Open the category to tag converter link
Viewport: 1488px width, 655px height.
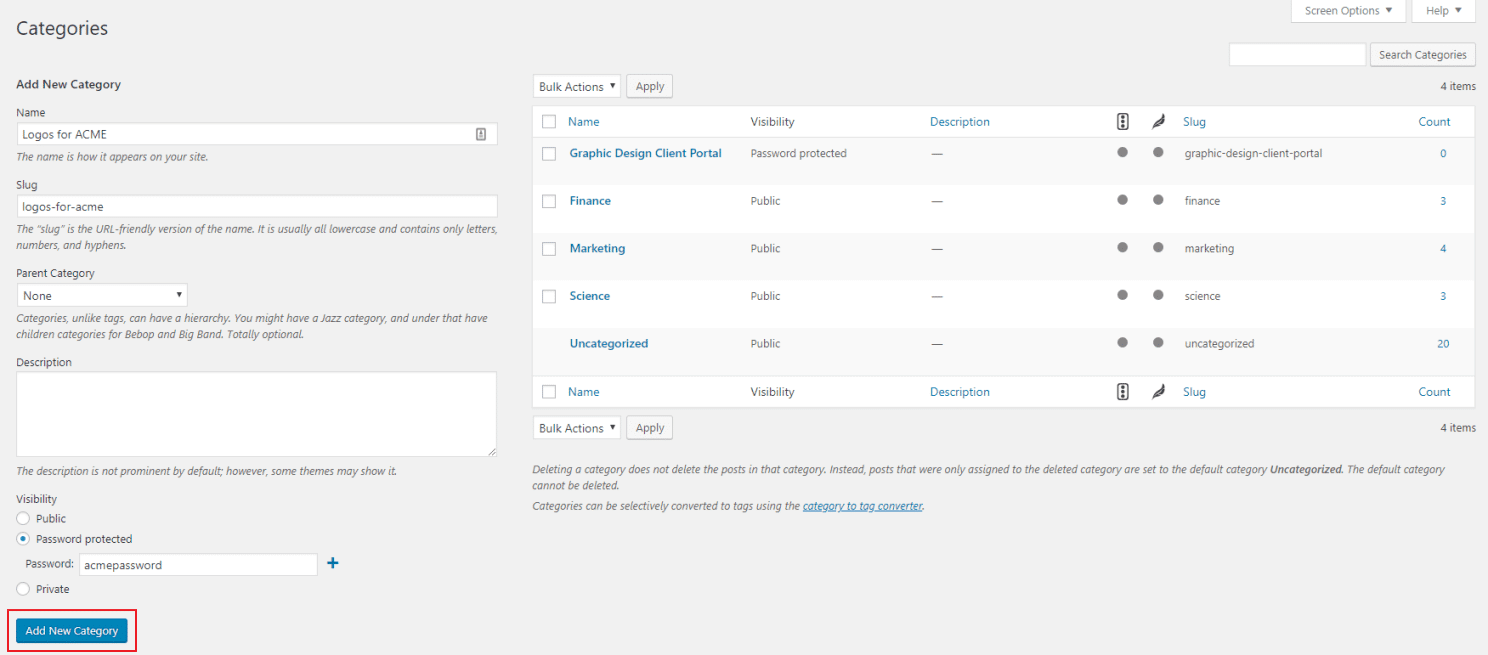(862, 506)
